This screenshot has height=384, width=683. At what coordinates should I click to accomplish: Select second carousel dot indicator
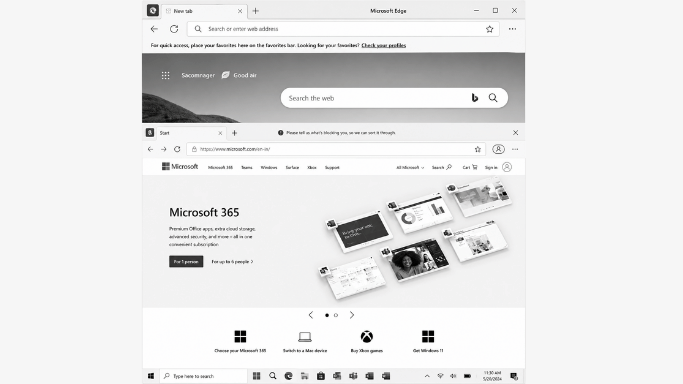[336, 315]
